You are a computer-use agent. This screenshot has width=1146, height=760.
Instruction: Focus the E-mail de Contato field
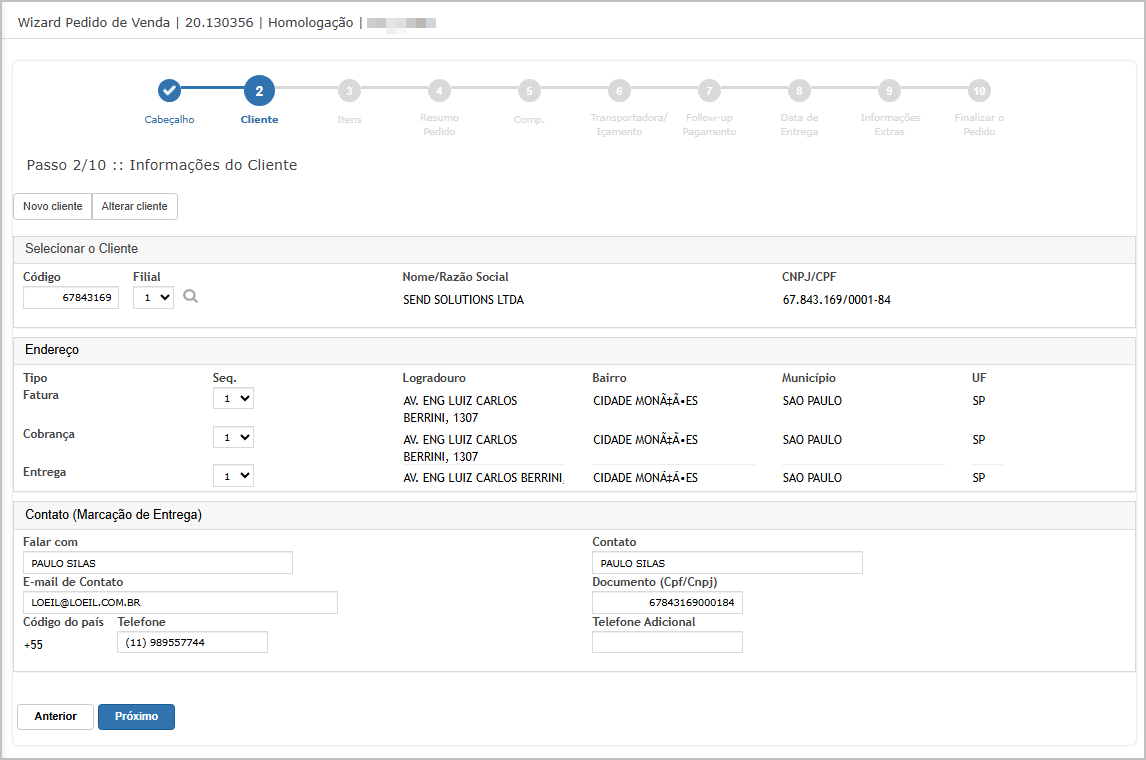[180, 602]
